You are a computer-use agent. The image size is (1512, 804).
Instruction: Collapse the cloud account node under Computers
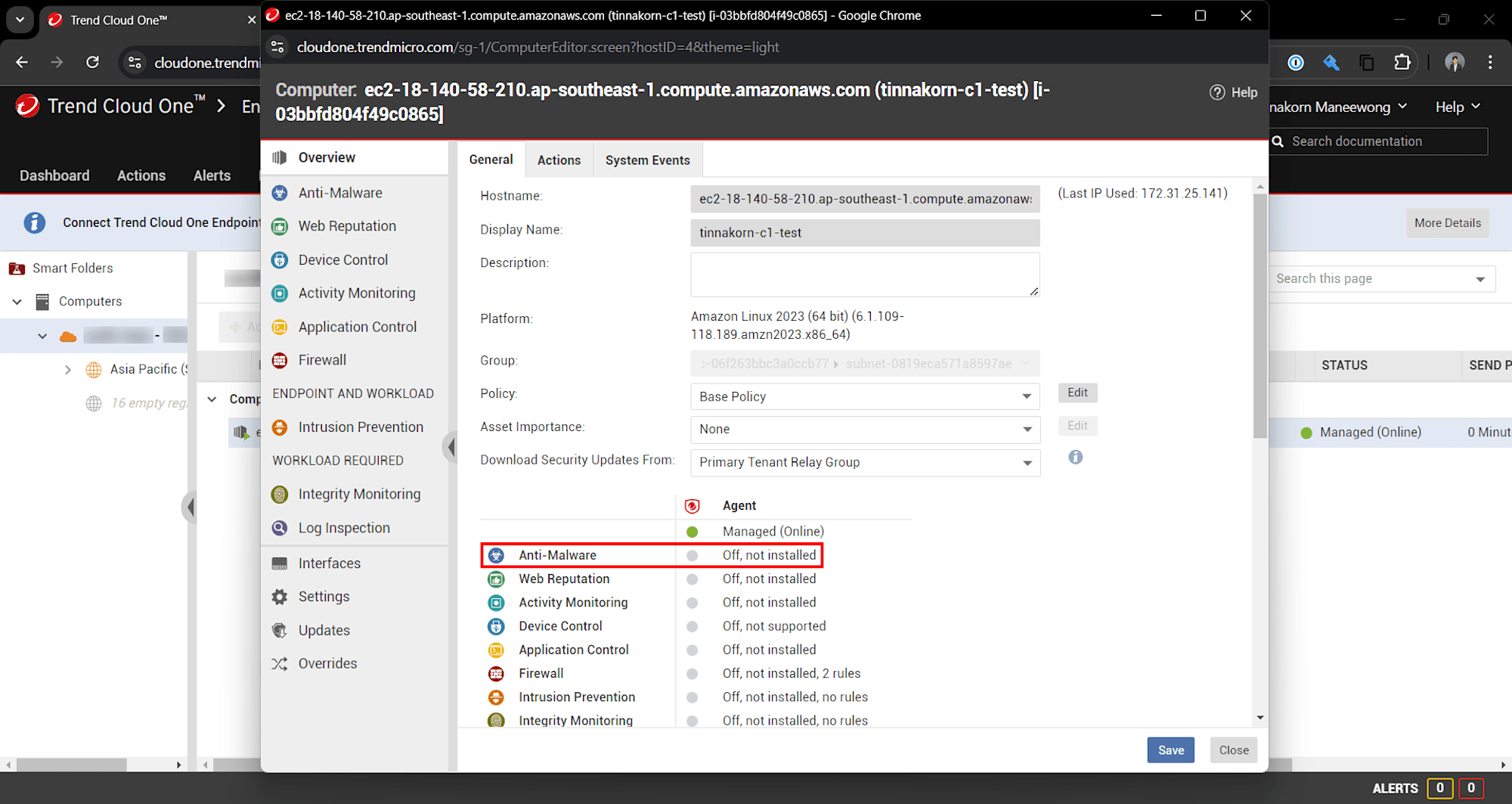point(42,336)
